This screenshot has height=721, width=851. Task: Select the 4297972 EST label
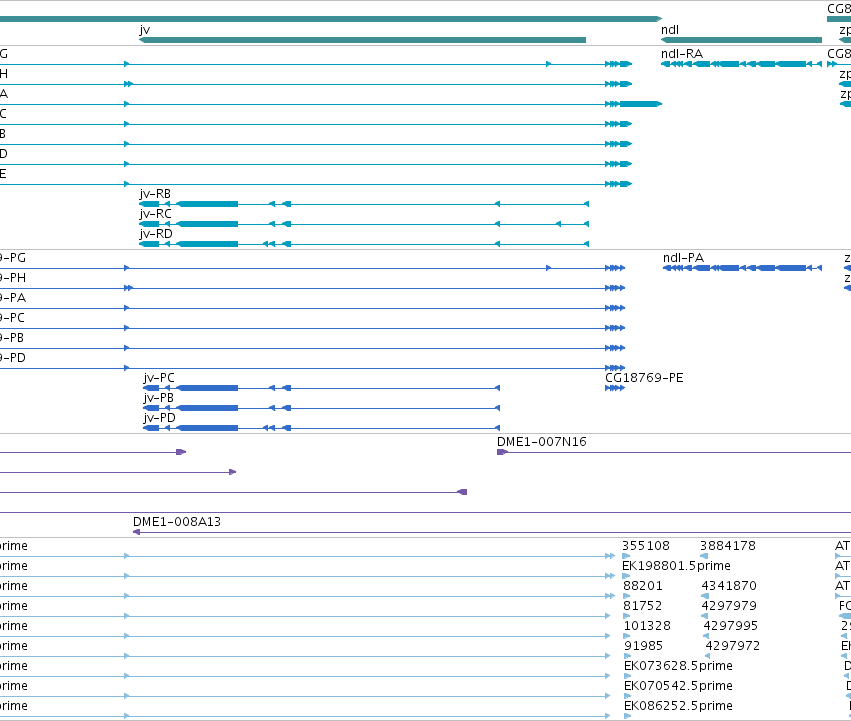(x=733, y=646)
